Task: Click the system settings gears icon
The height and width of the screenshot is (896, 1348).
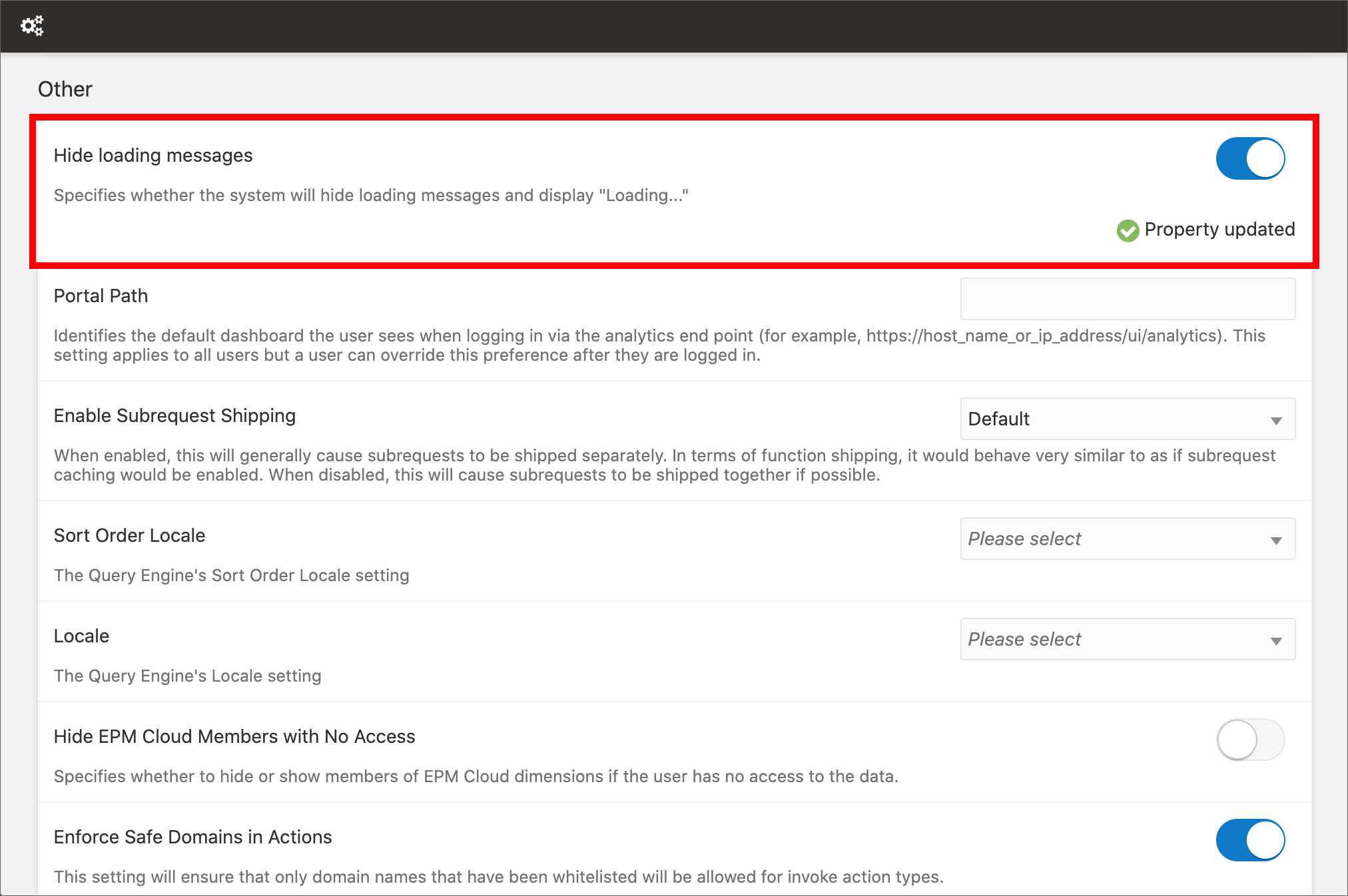Action: [32, 25]
